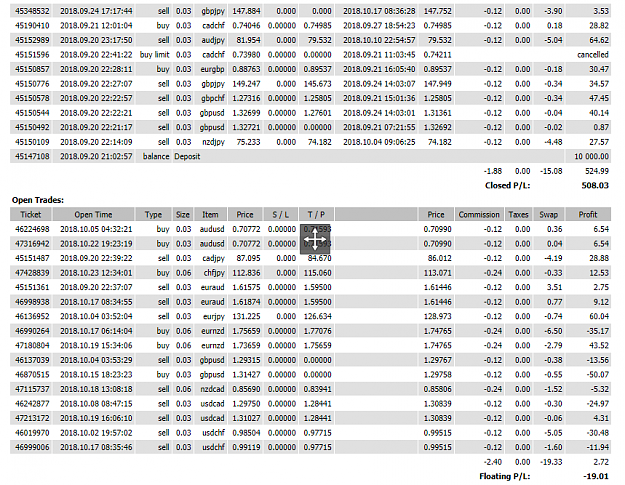Click the S / L column header
The image size is (625, 485).
[x=281, y=214]
